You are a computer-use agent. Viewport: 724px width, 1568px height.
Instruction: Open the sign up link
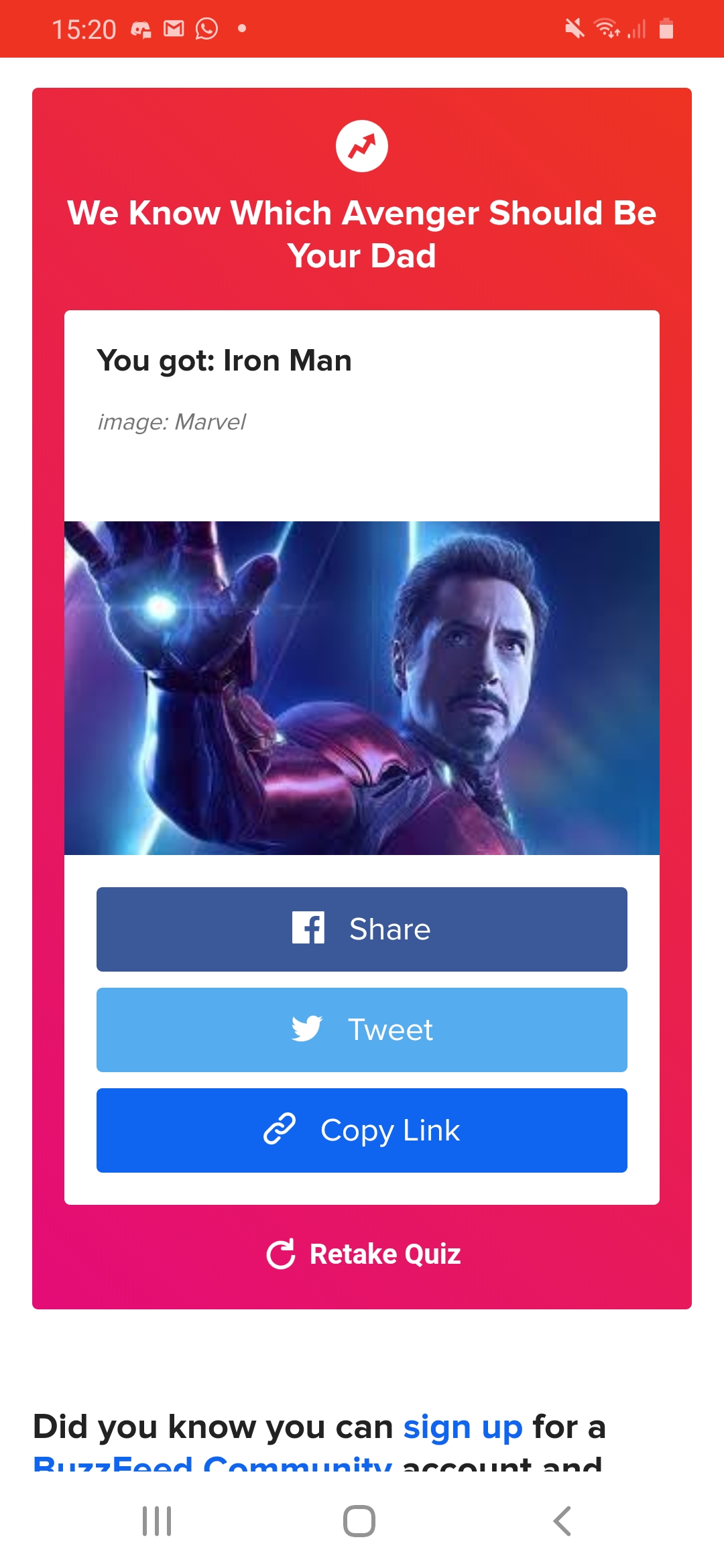point(463,1427)
